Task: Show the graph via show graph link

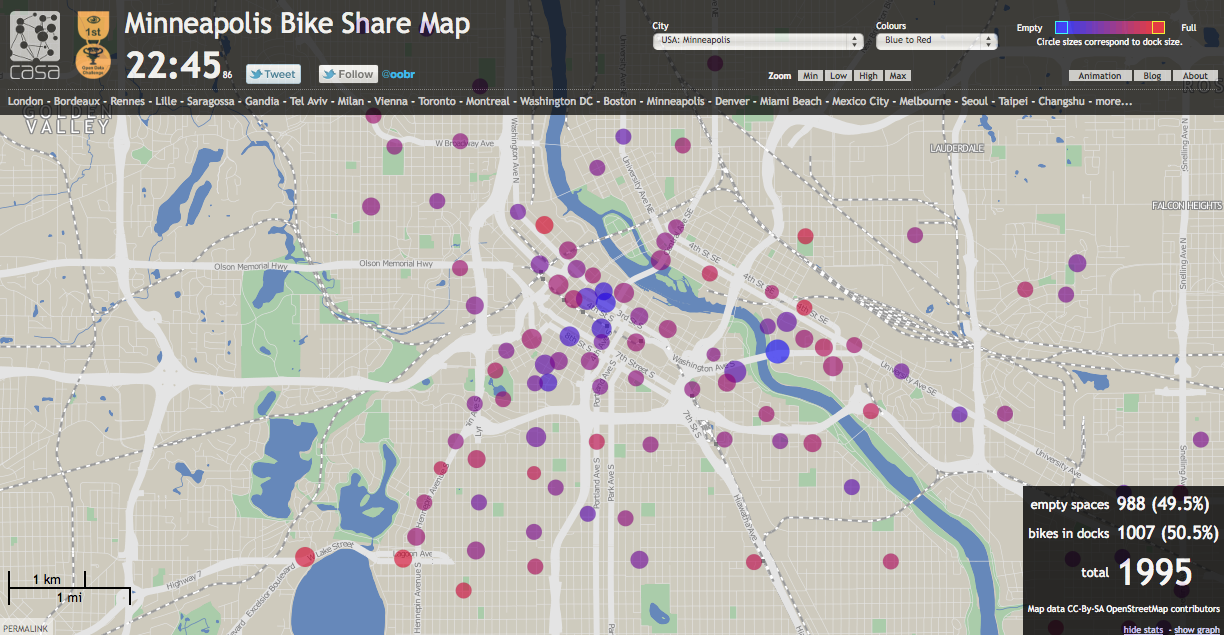Action: [x=1197, y=629]
